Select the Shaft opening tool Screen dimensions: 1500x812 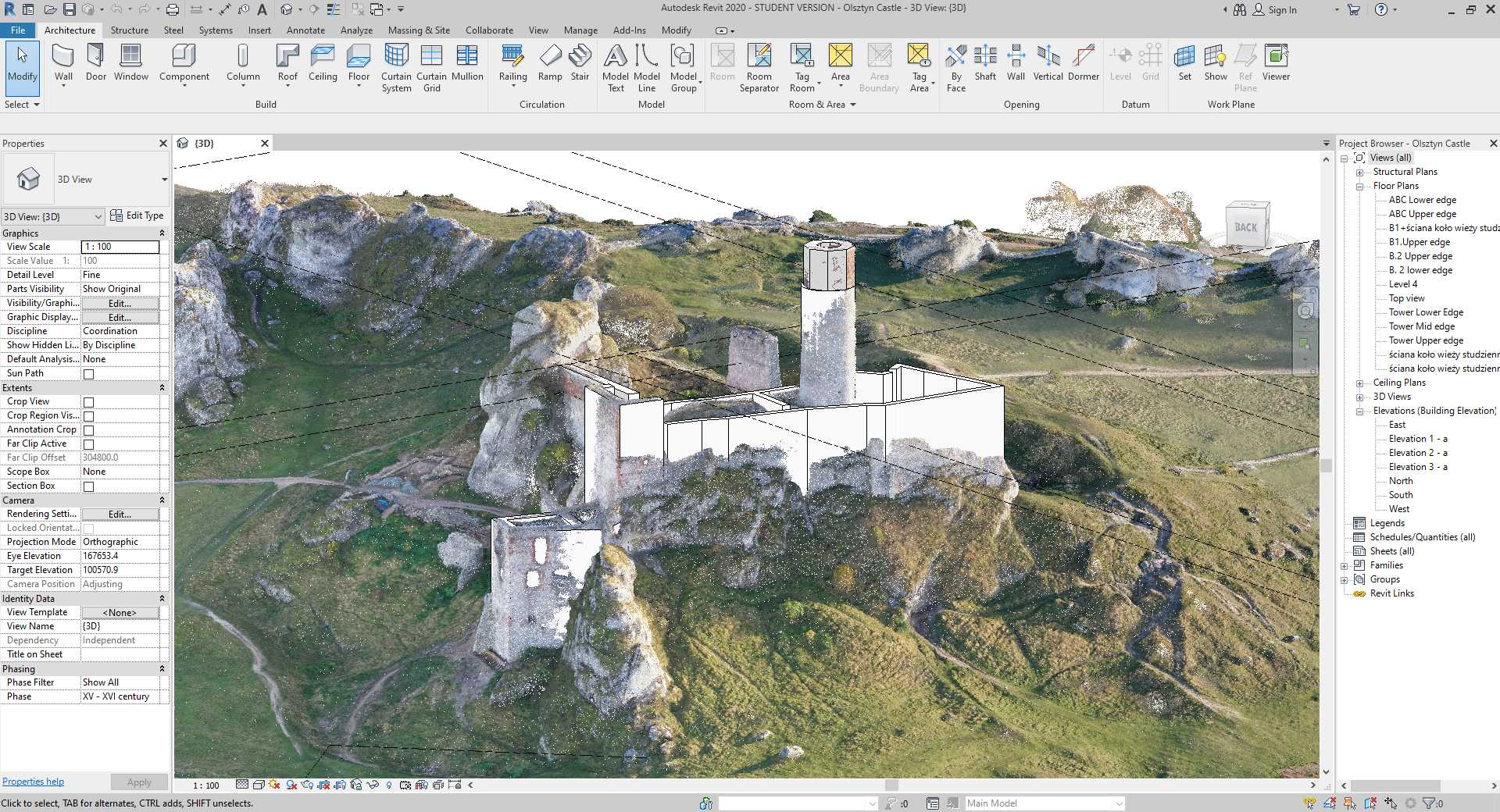point(985,62)
